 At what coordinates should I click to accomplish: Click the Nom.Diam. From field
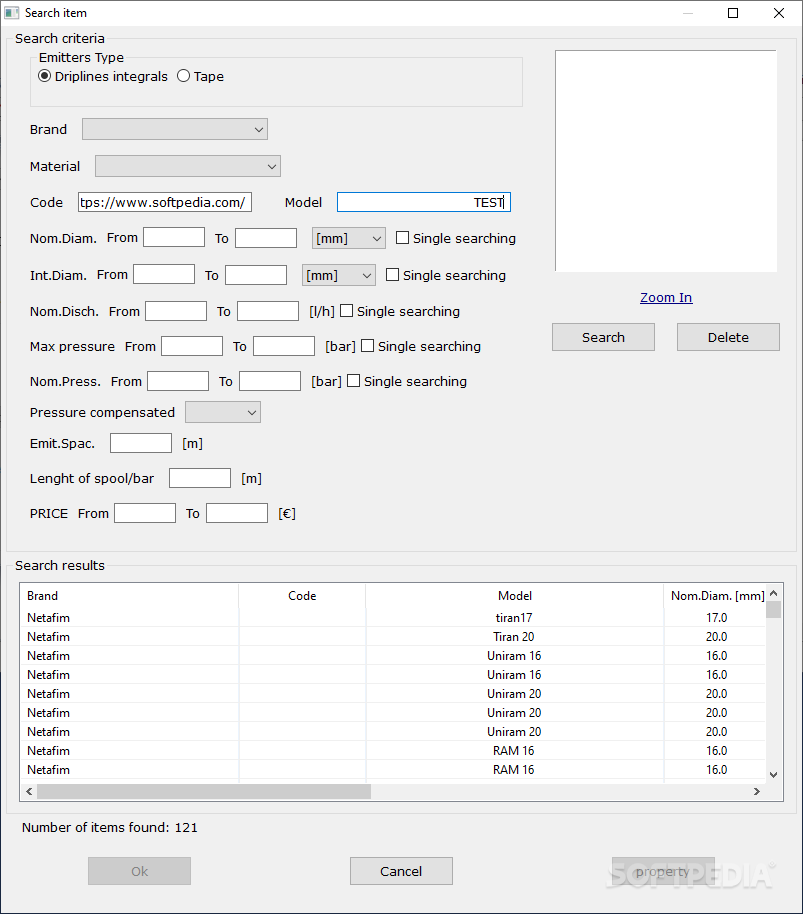[x=174, y=237]
